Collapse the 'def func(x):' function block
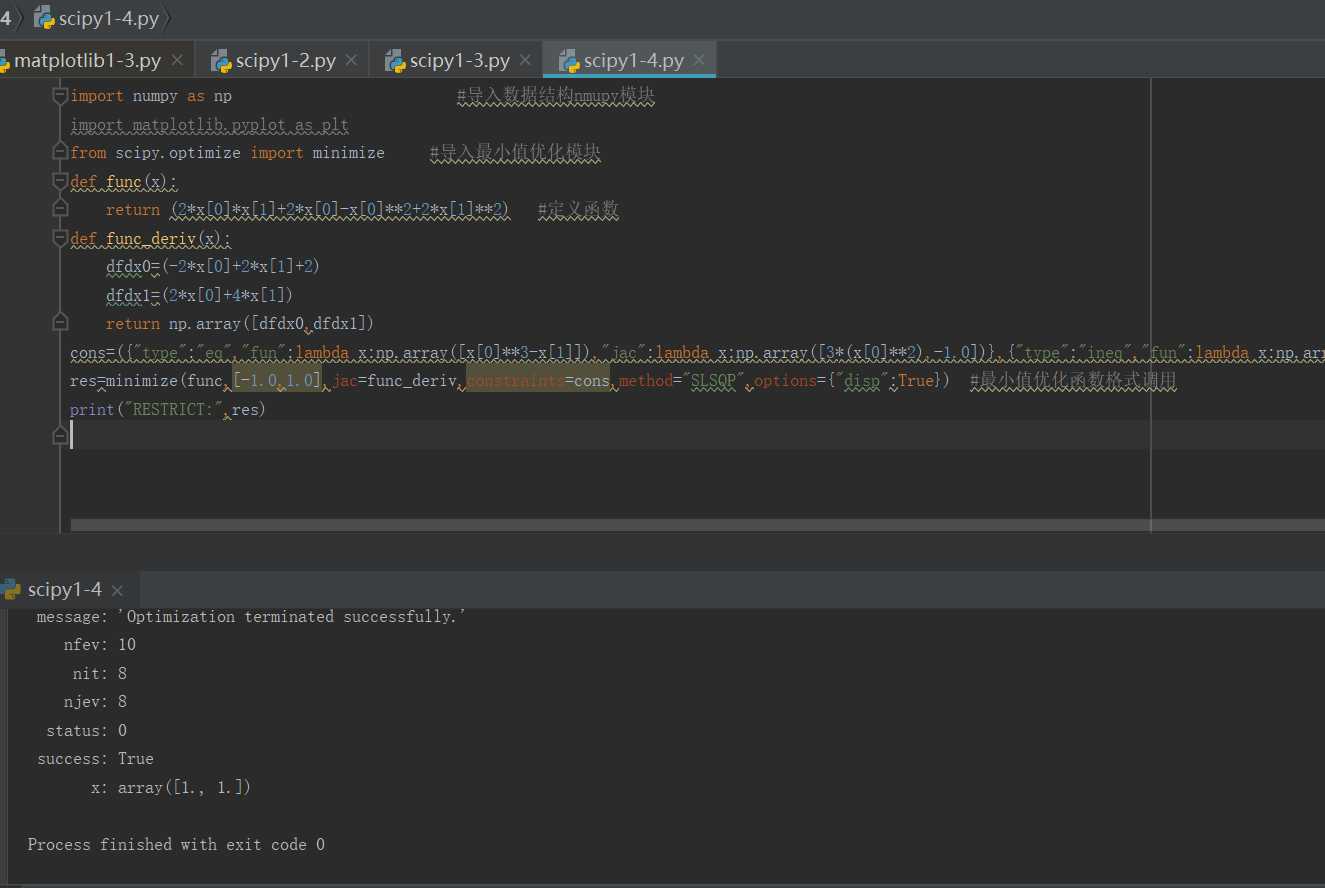The image size is (1325, 888). coord(59,181)
